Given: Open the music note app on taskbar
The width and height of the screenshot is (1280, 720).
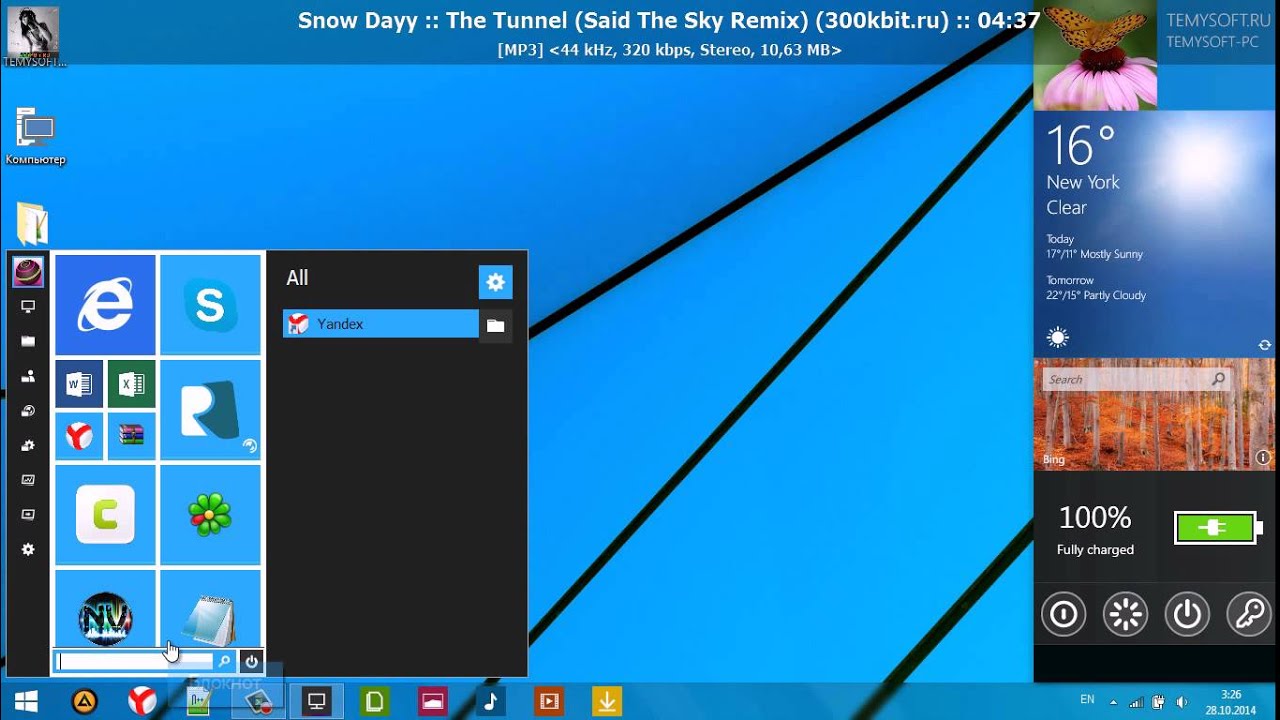Looking at the screenshot, I should click(x=491, y=701).
